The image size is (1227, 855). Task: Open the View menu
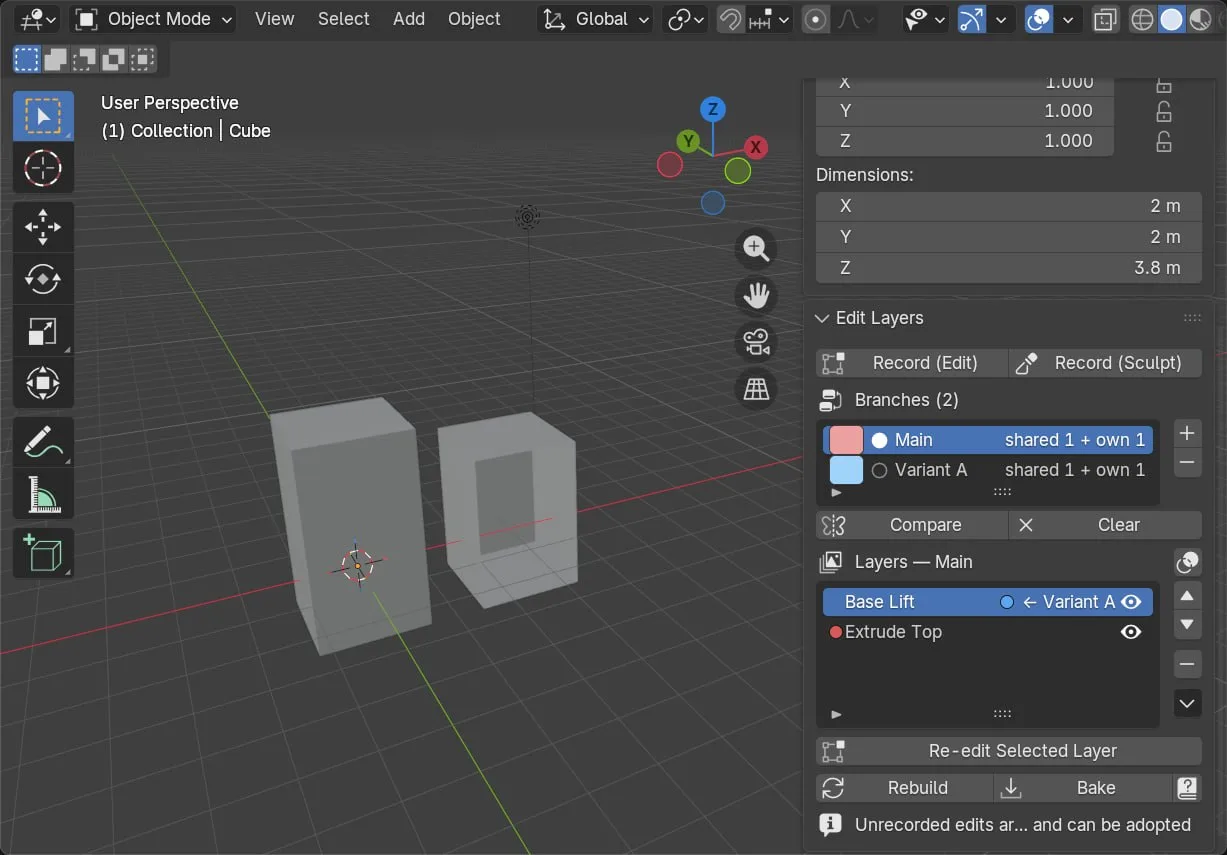(x=274, y=19)
